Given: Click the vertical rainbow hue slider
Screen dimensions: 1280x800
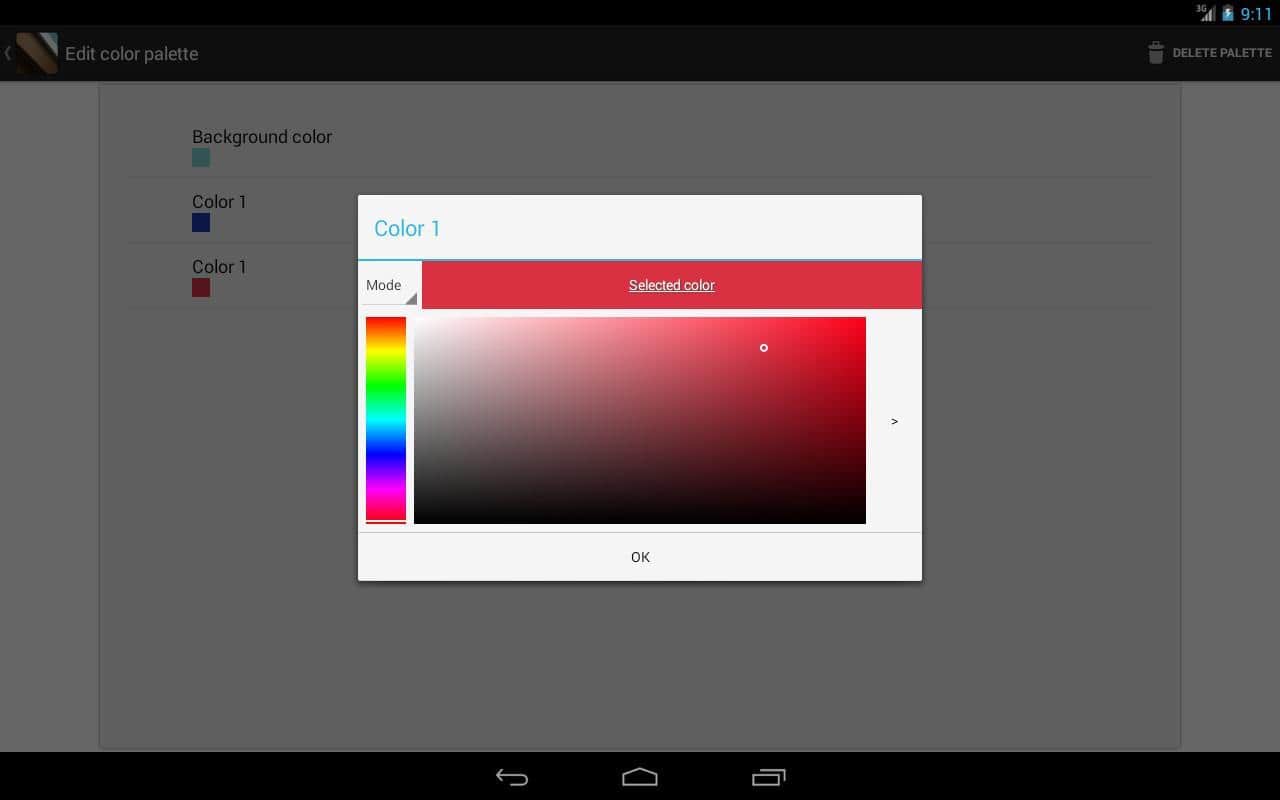Looking at the screenshot, I should 386,420.
